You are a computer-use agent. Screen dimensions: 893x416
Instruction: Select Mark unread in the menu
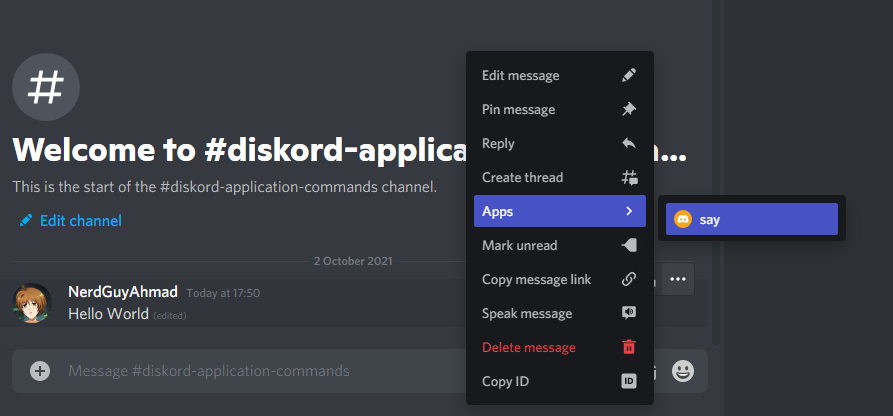tap(560, 246)
